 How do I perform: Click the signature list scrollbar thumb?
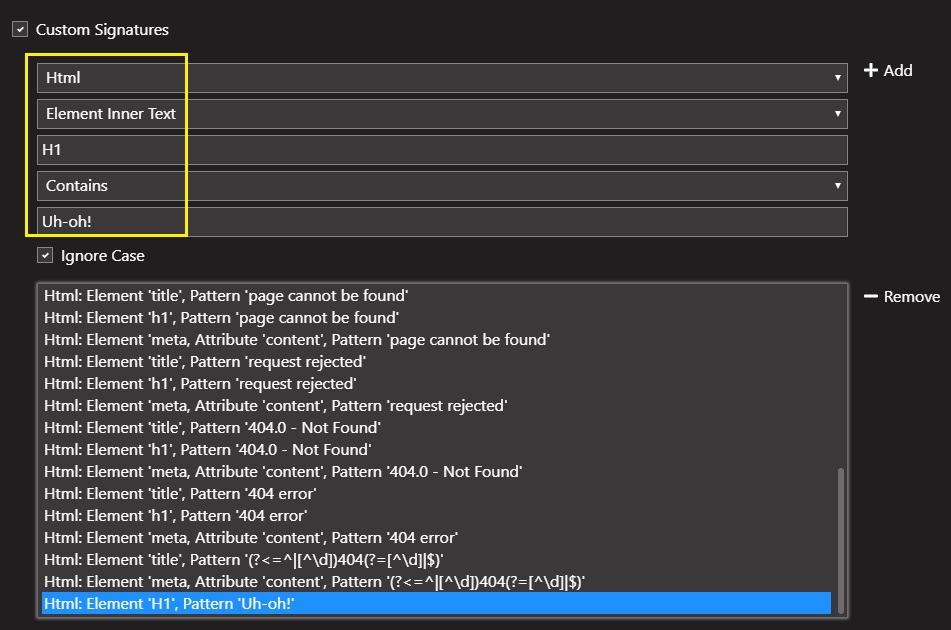[840, 538]
